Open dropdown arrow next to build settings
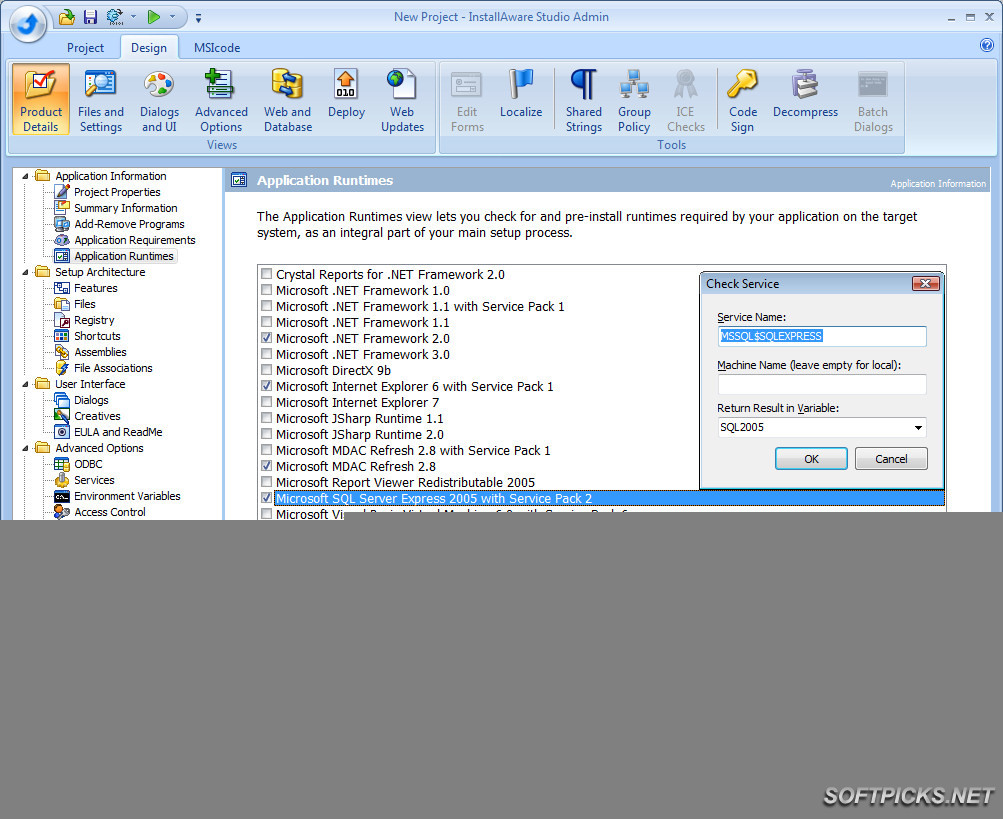The image size is (1003, 819). coord(133,17)
